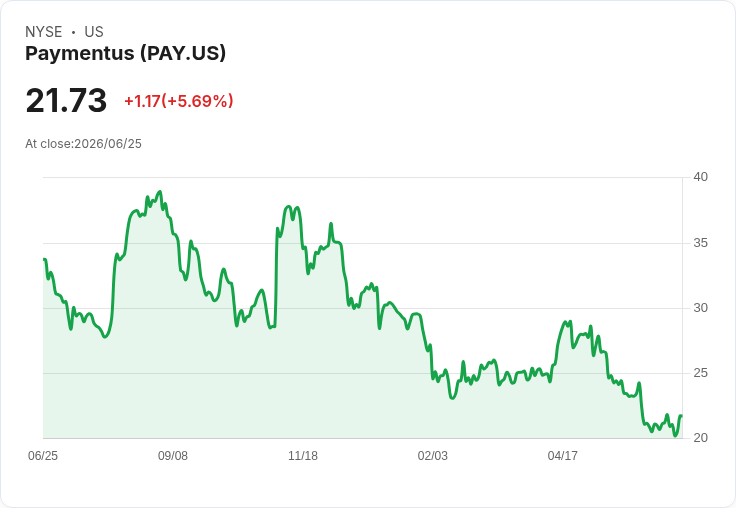The height and width of the screenshot is (508, 736).
Task: Click the 20 price axis label
Action: (x=701, y=438)
